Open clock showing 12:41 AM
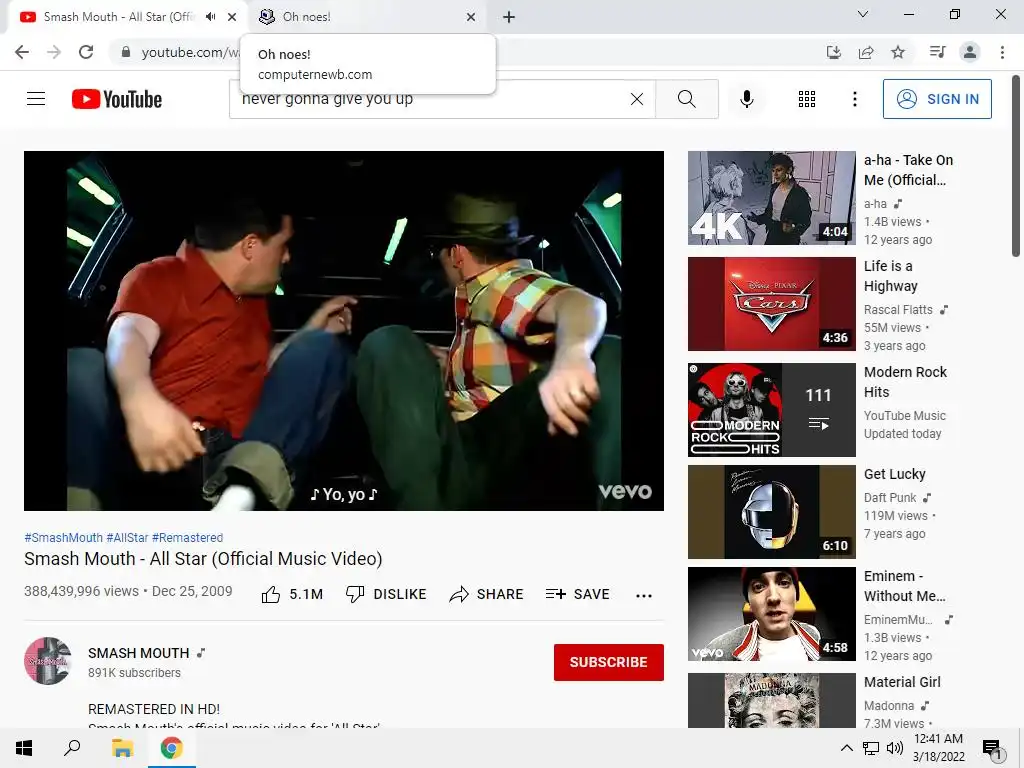The height and width of the screenshot is (768, 1024). [x=938, y=748]
